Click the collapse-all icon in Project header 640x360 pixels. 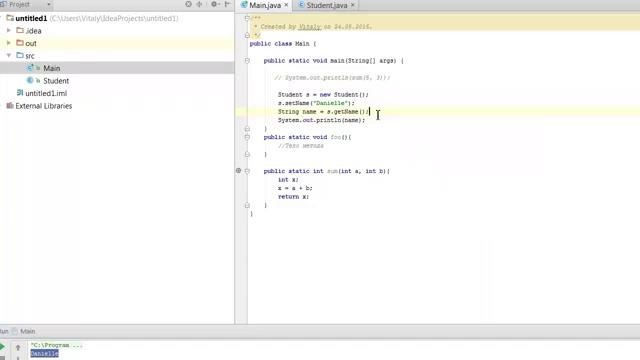pos(200,4)
